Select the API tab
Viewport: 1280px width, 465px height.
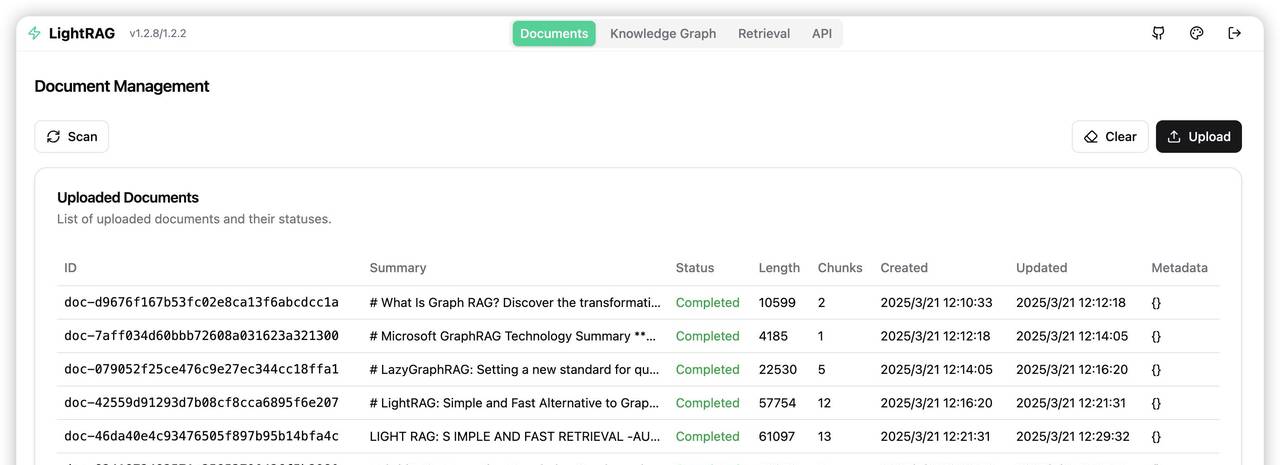pos(822,33)
